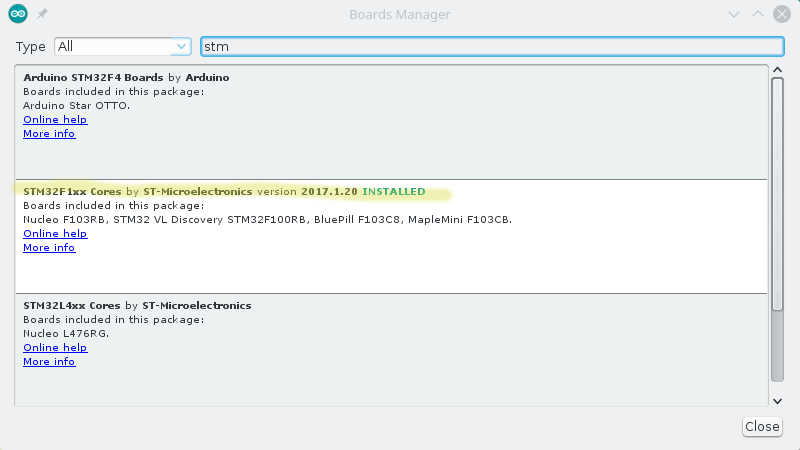The image size is (800, 450).
Task: Open More info for Arduino STM32F4 Boards
Action: coord(49,134)
